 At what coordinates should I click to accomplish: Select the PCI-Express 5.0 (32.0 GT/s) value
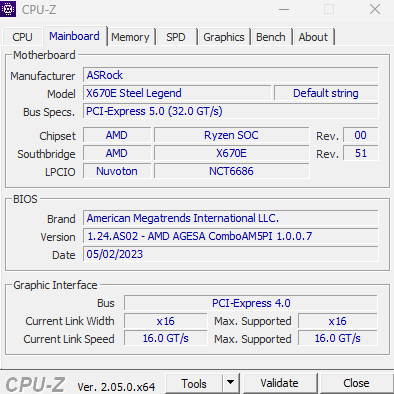[231, 111]
